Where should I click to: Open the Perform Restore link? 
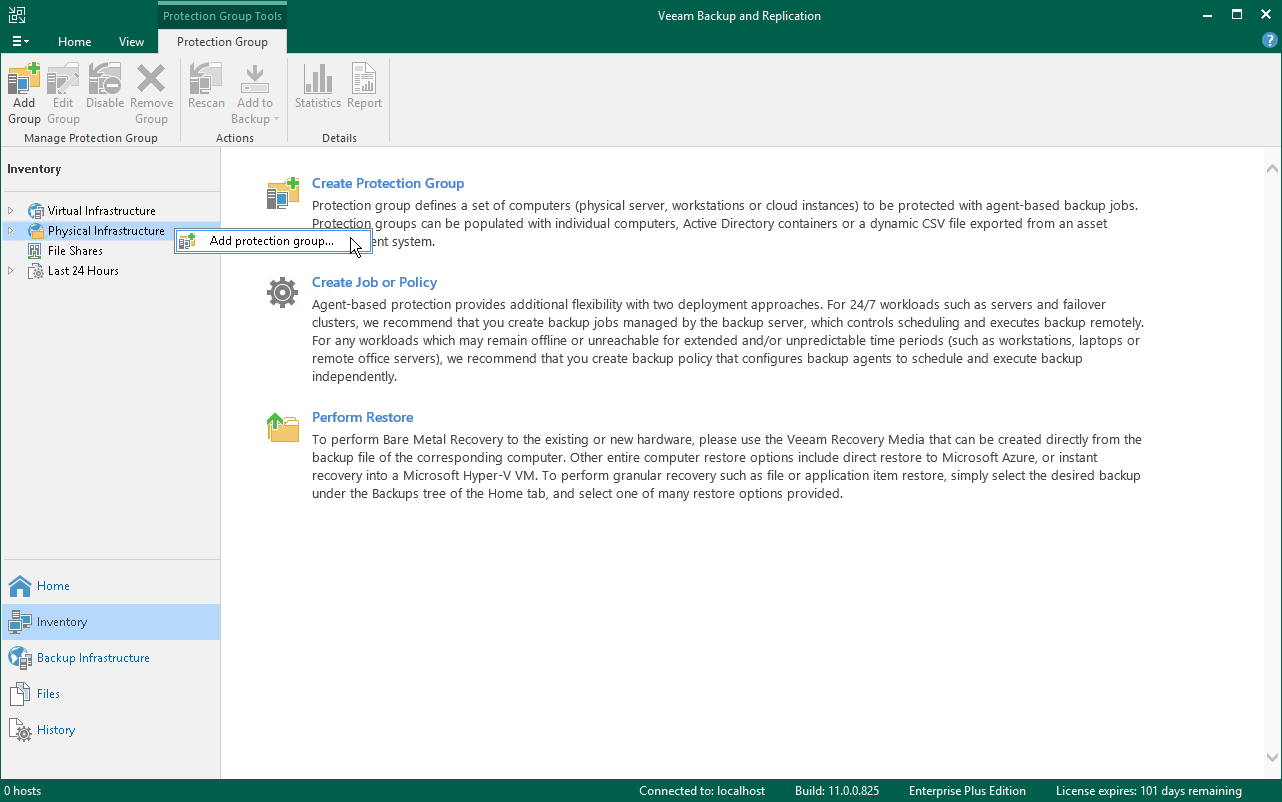362,417
